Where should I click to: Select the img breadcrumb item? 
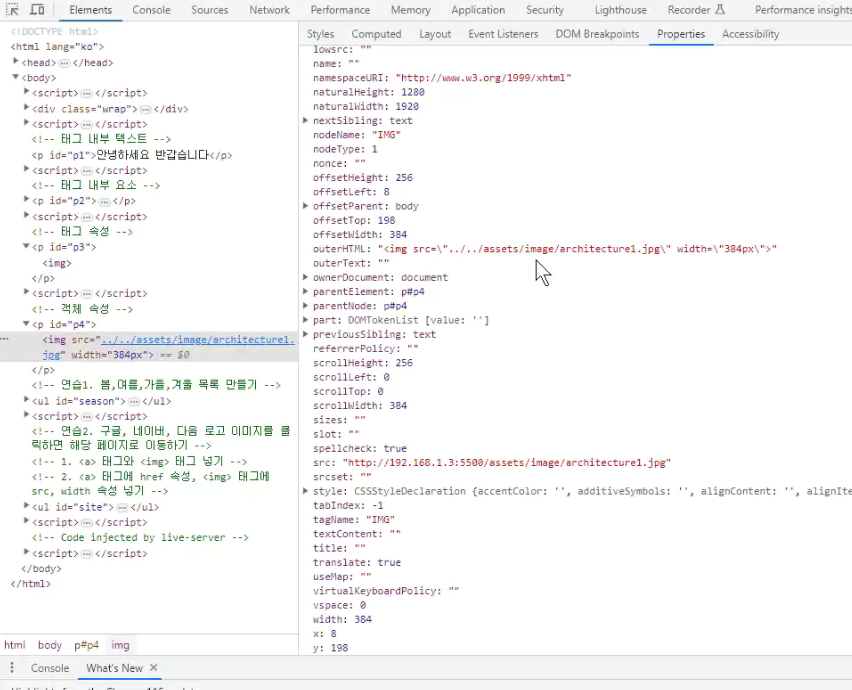pos(121,645)
